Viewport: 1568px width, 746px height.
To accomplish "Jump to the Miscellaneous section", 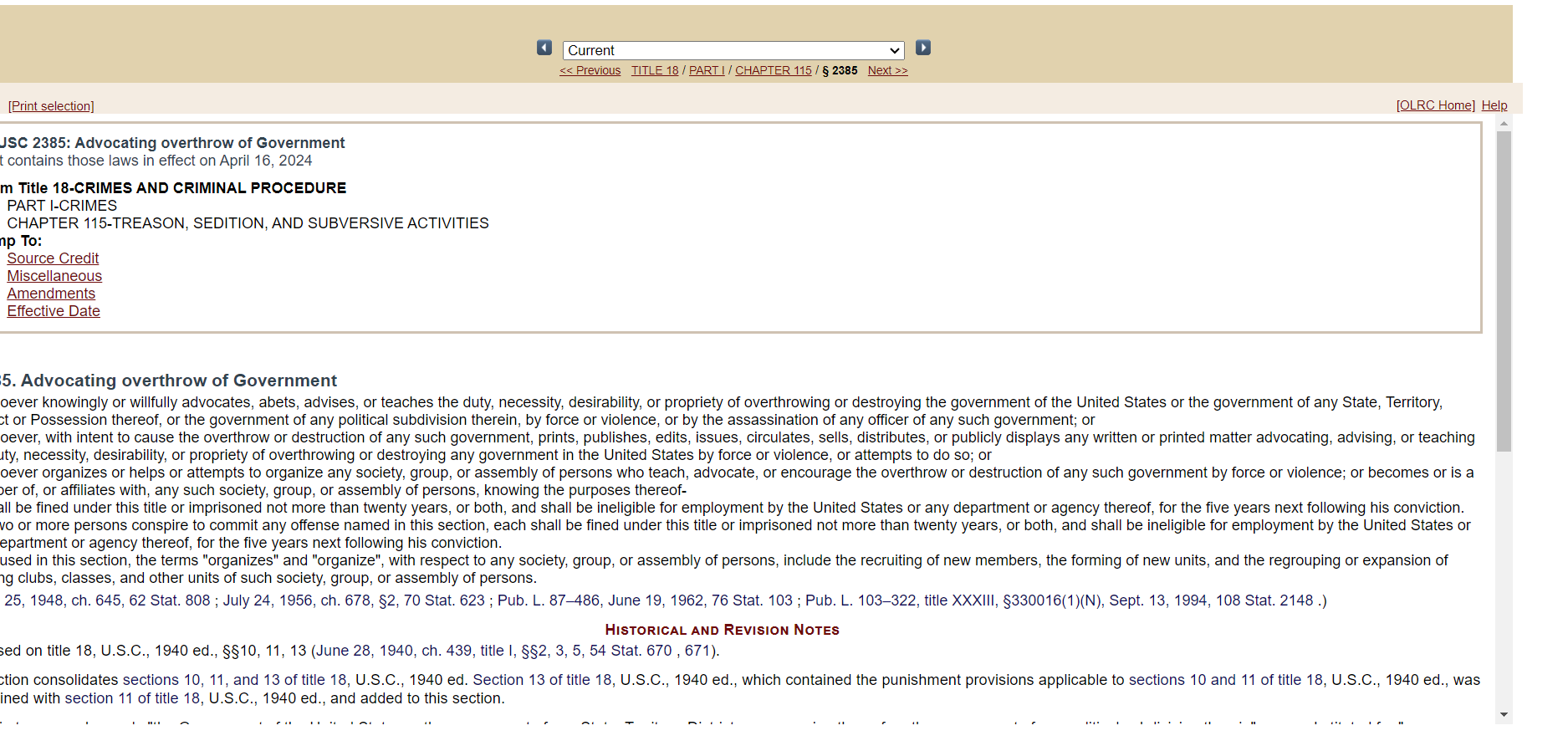I will pyautogui.click(x=54, y=276).
